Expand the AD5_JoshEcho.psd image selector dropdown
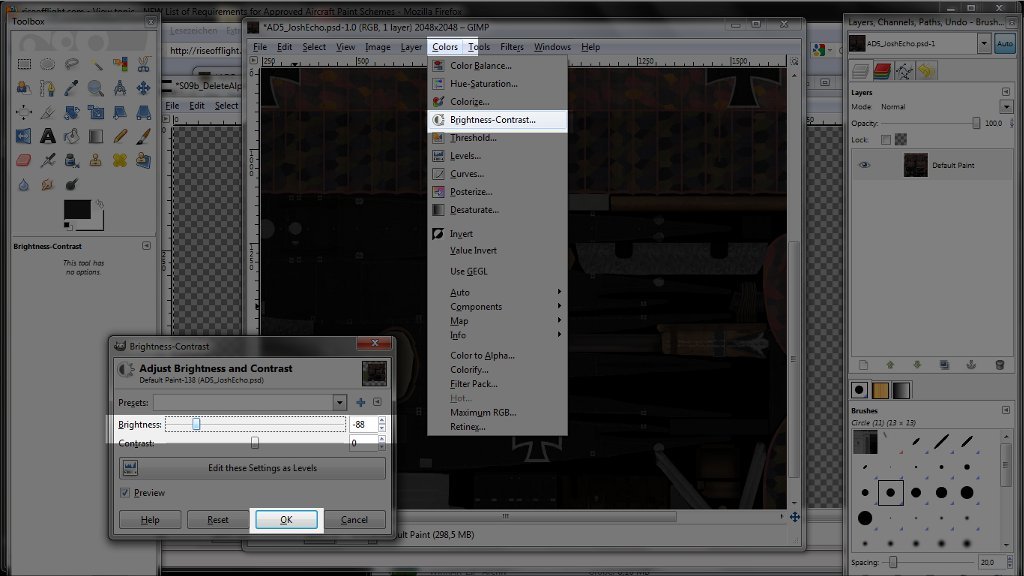The height and width of the screenshot is (576, 1024). (x=984, y=44)
